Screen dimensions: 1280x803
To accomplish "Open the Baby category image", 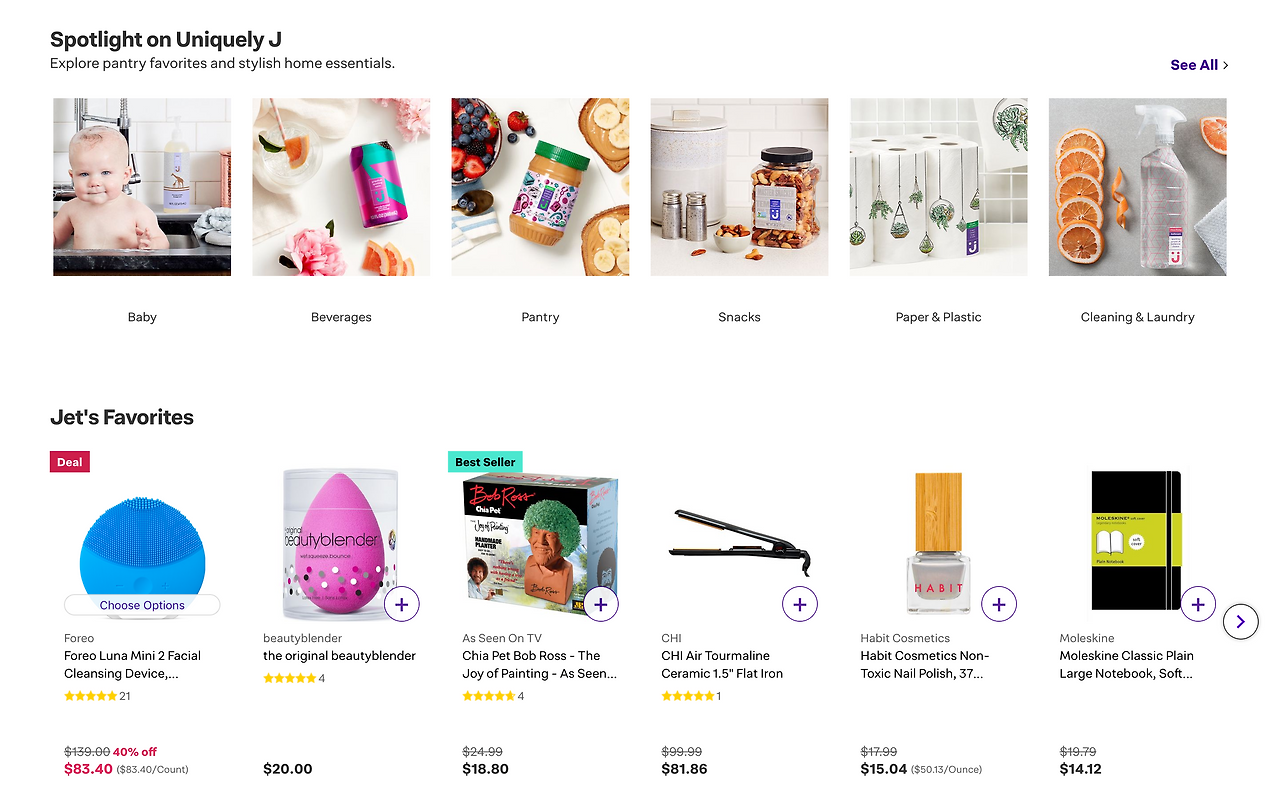I will coord(142,187).
